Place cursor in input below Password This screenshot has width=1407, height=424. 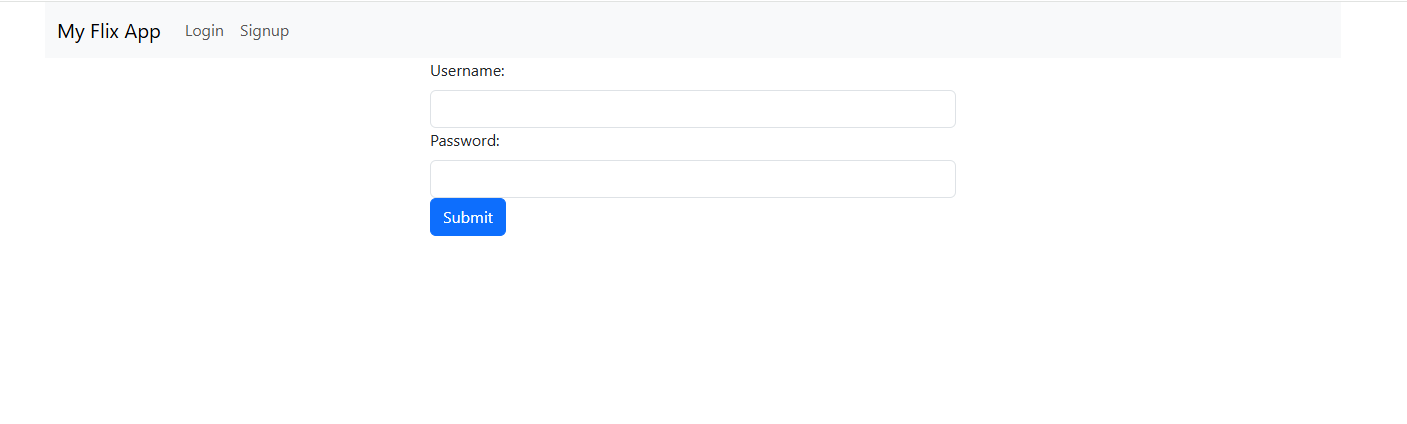693,179
